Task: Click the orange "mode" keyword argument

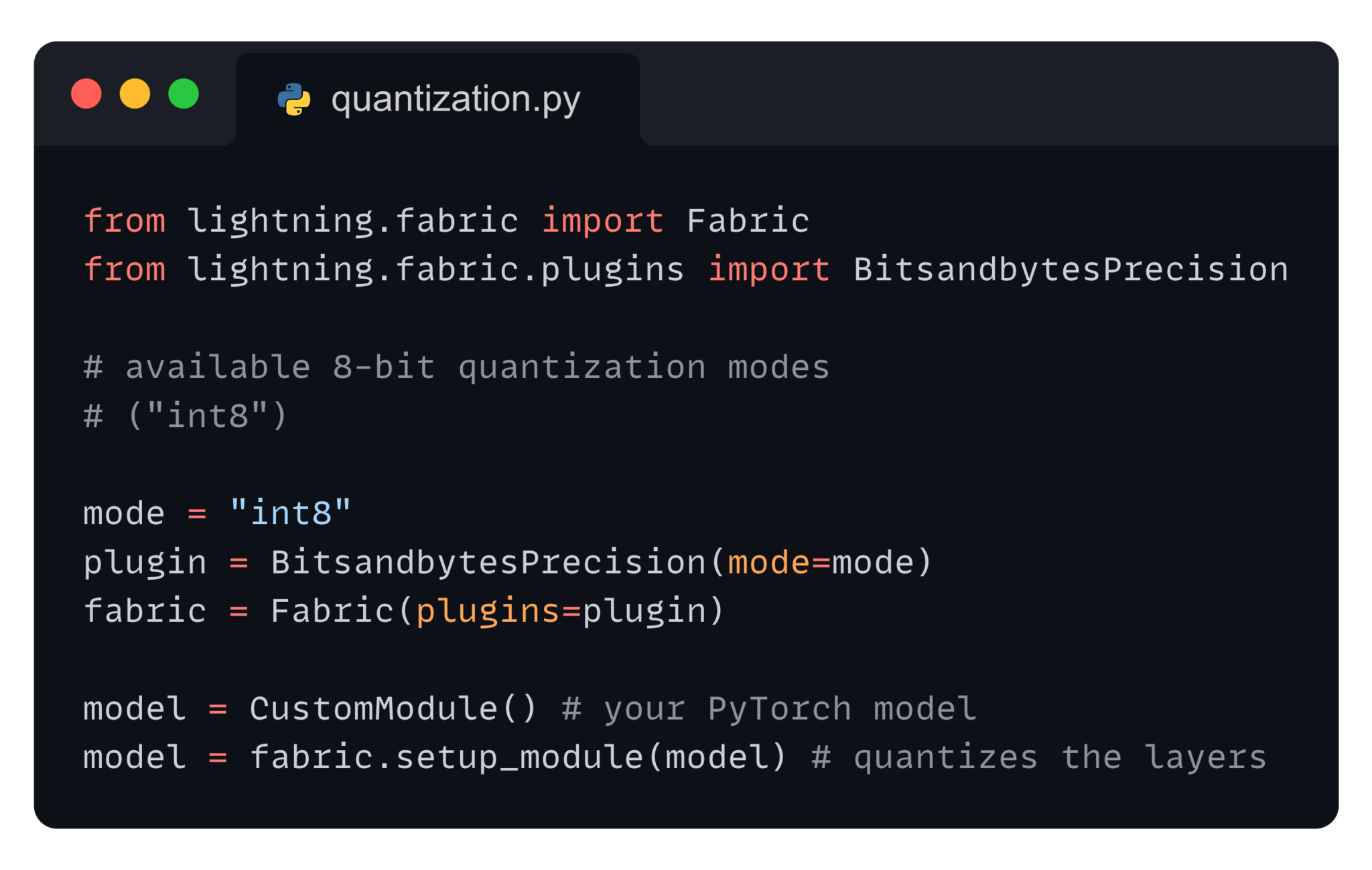Action: coord(768,562)
